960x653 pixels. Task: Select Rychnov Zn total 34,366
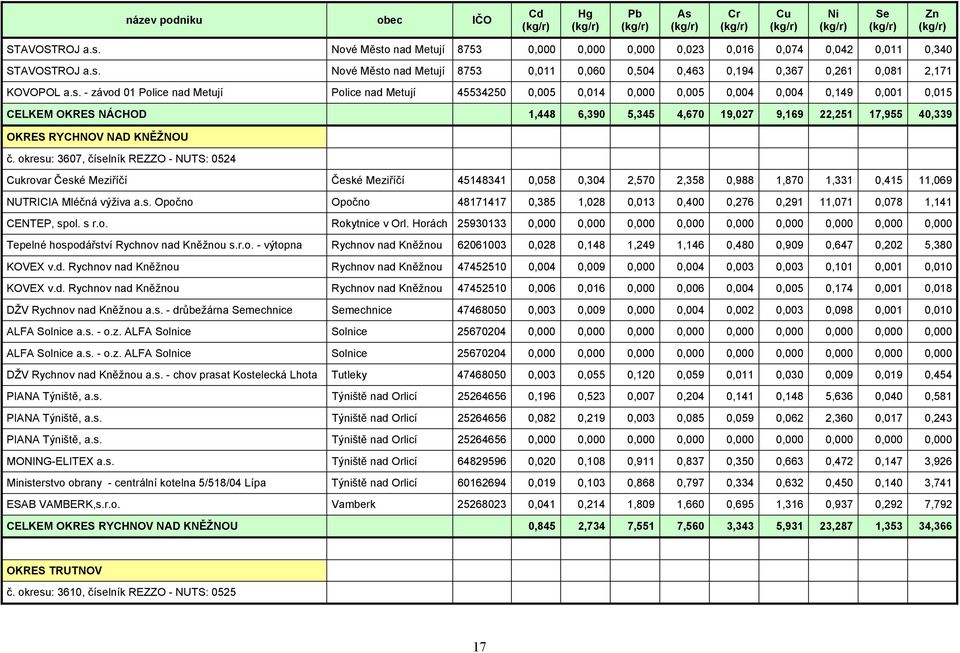tap(935, 526)
